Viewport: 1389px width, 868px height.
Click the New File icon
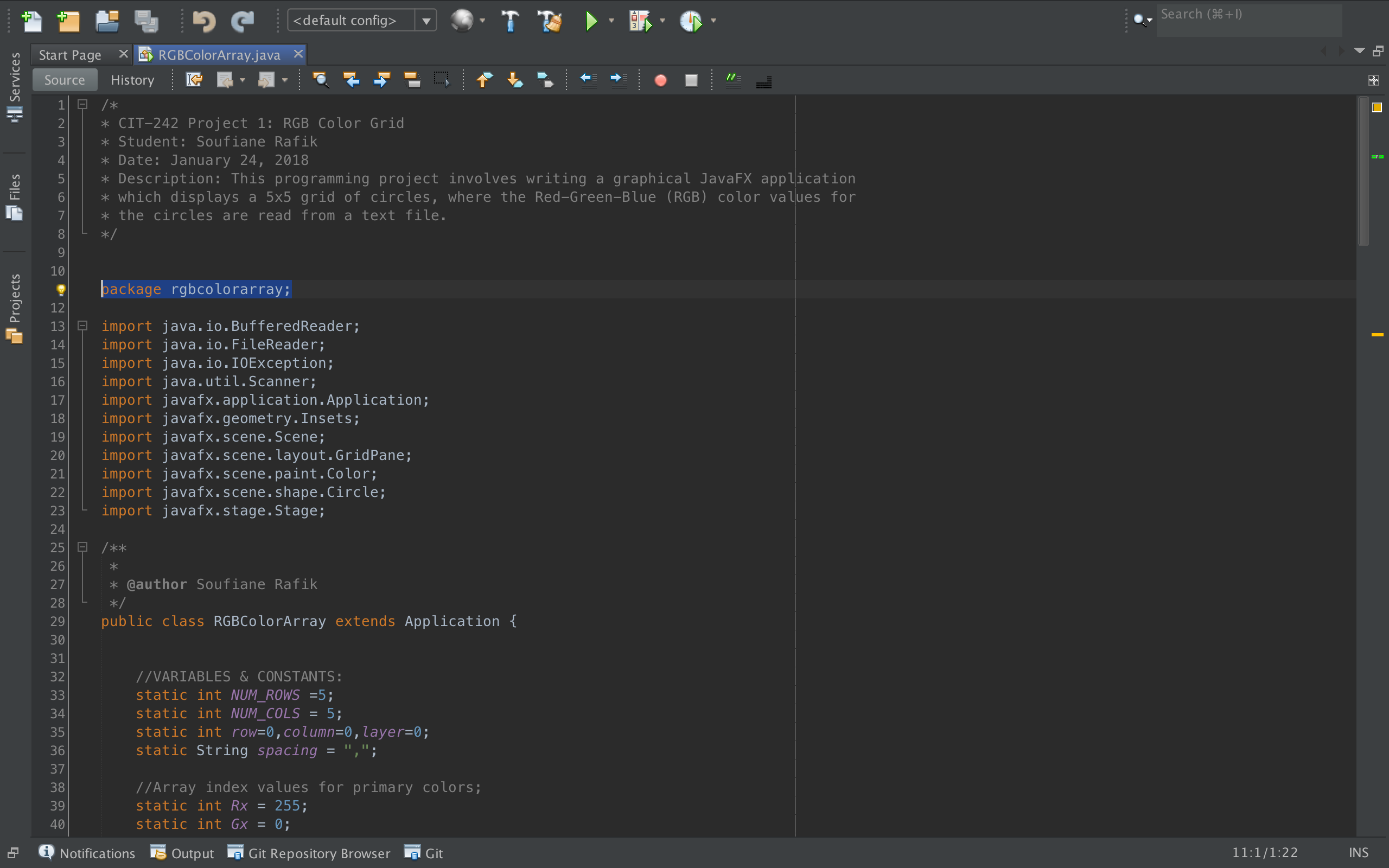[x=31, y=21]
